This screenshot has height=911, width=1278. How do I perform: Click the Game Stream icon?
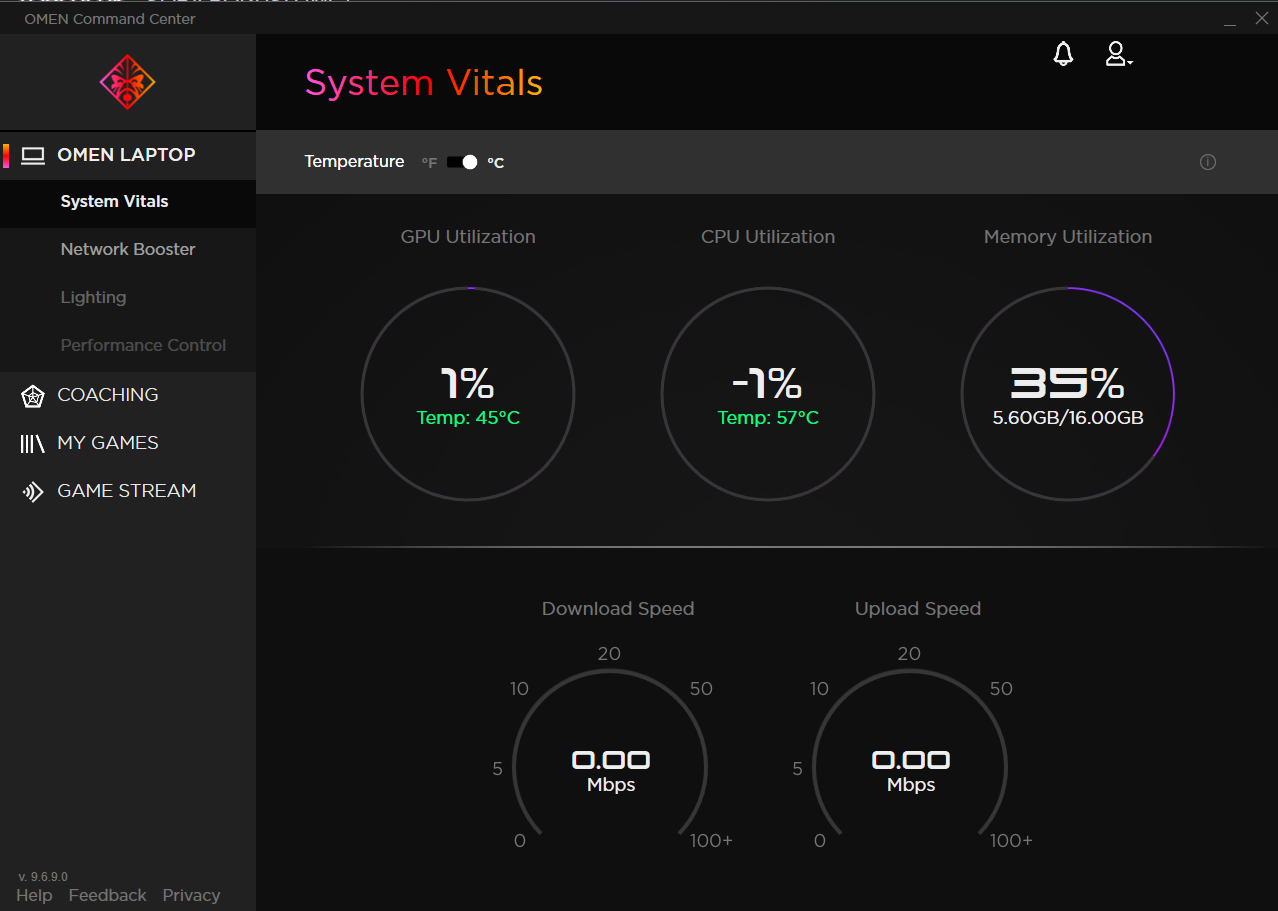[x=33, y=491]
